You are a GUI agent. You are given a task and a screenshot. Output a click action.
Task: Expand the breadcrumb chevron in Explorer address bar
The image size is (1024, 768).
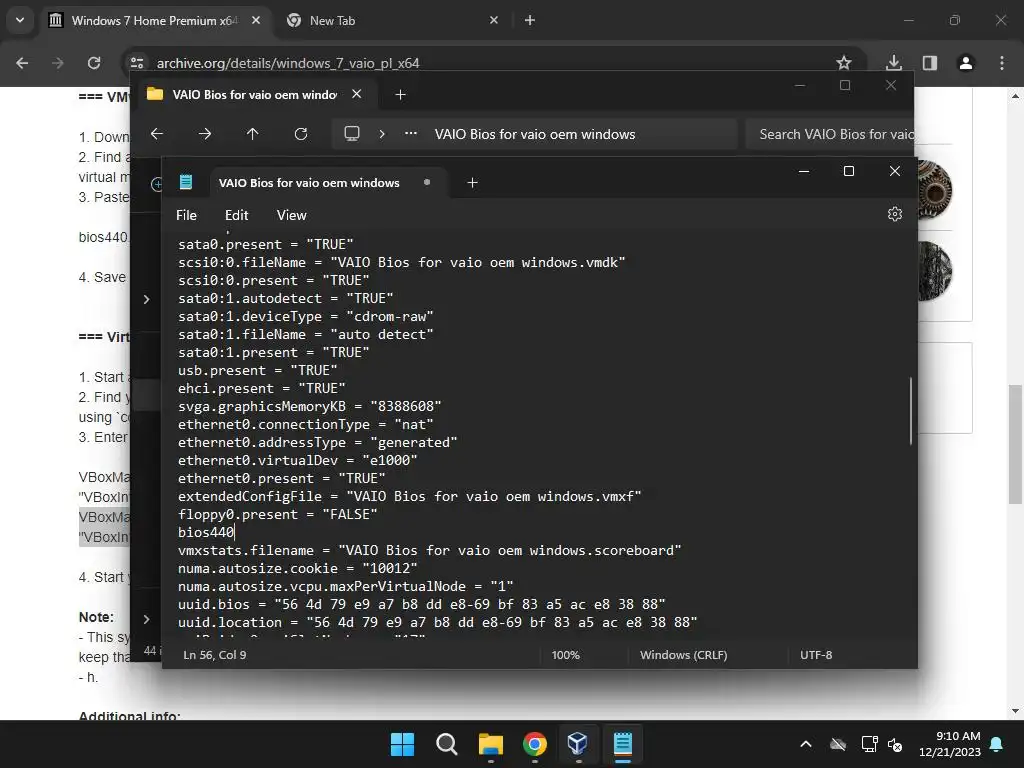pyautogui.click(x=382, y=134)
